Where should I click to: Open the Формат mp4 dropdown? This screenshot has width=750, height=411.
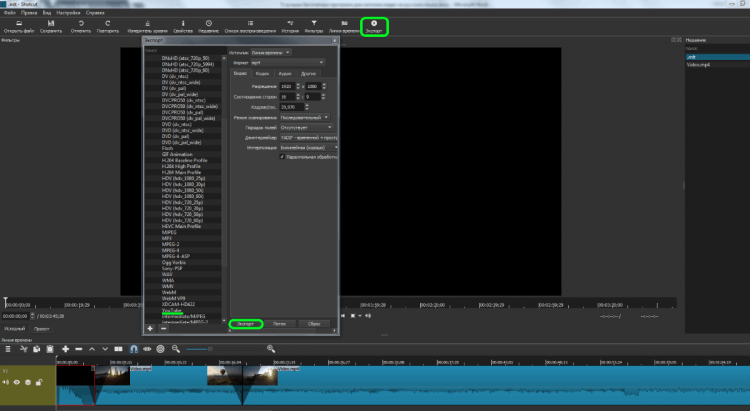[288, 63]
